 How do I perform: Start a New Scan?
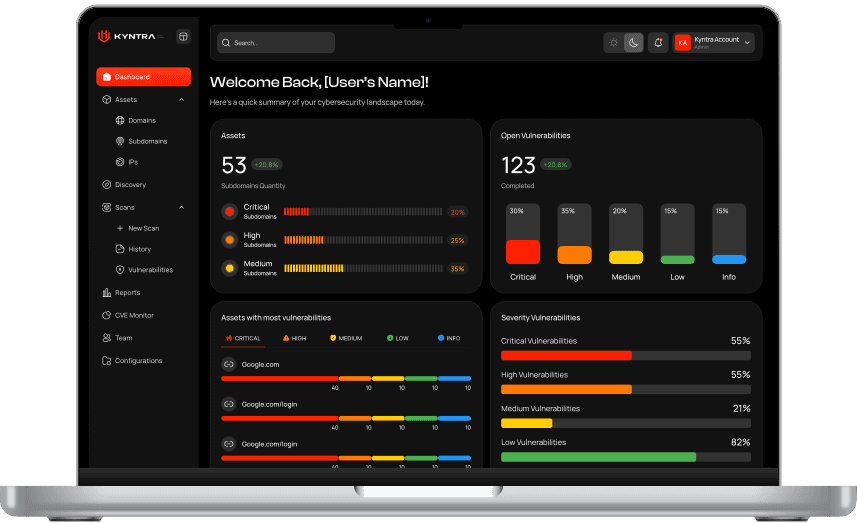pos(143,229)
